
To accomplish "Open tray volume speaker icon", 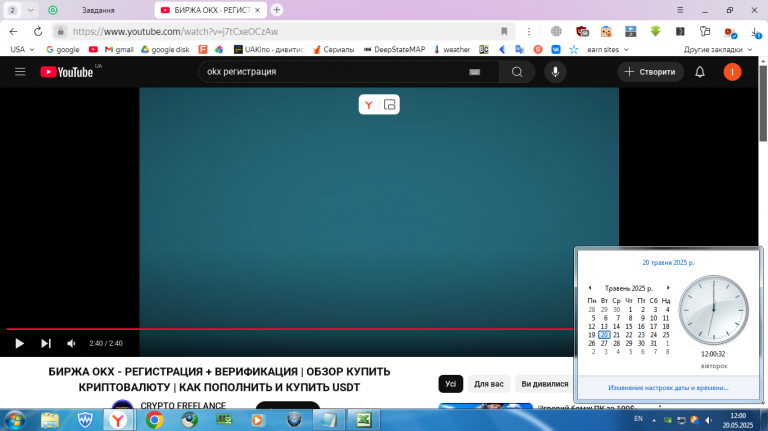I will [708, 420].
